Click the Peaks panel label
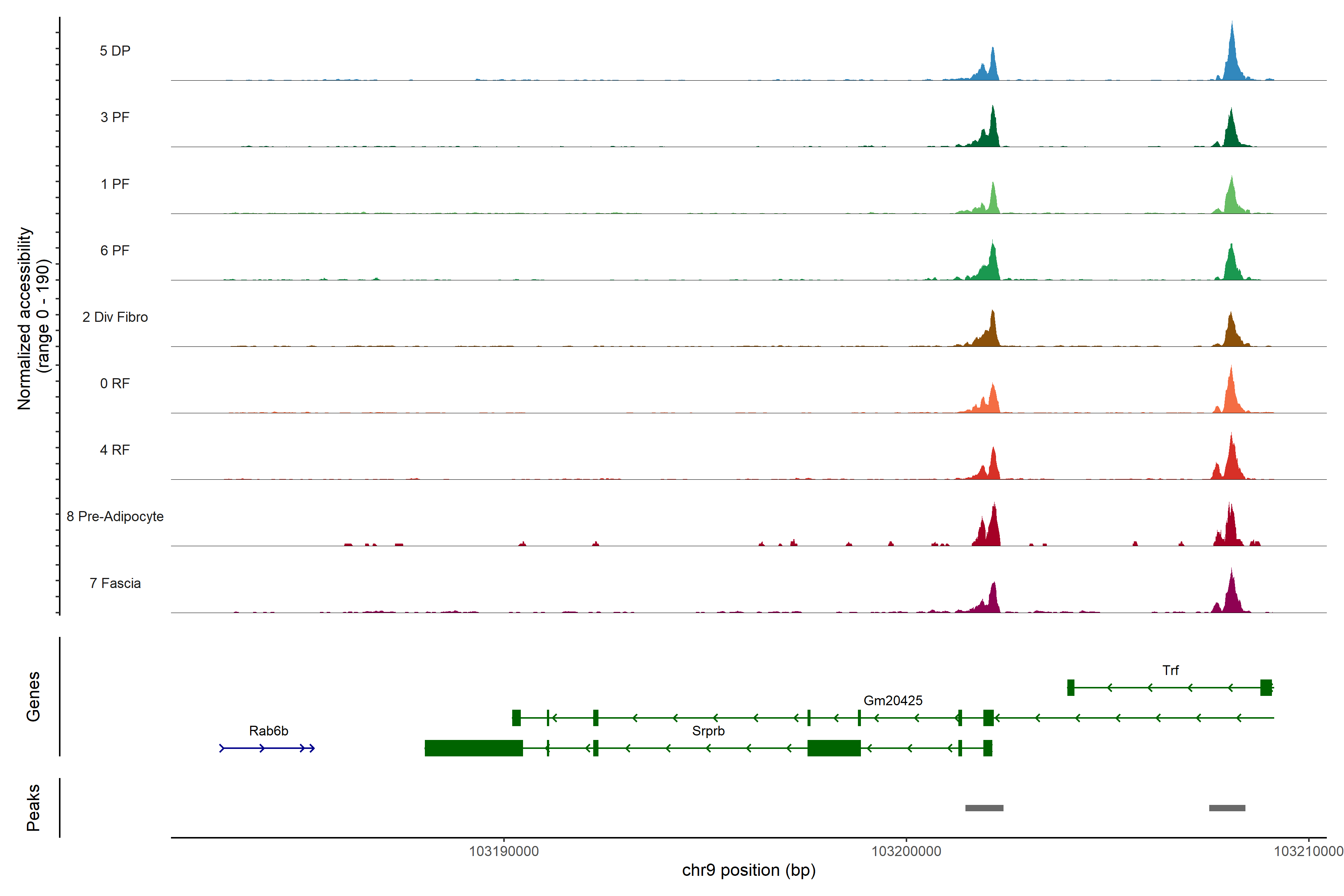The width and height of the screenshot is (1344, 896). pos(33,808)
